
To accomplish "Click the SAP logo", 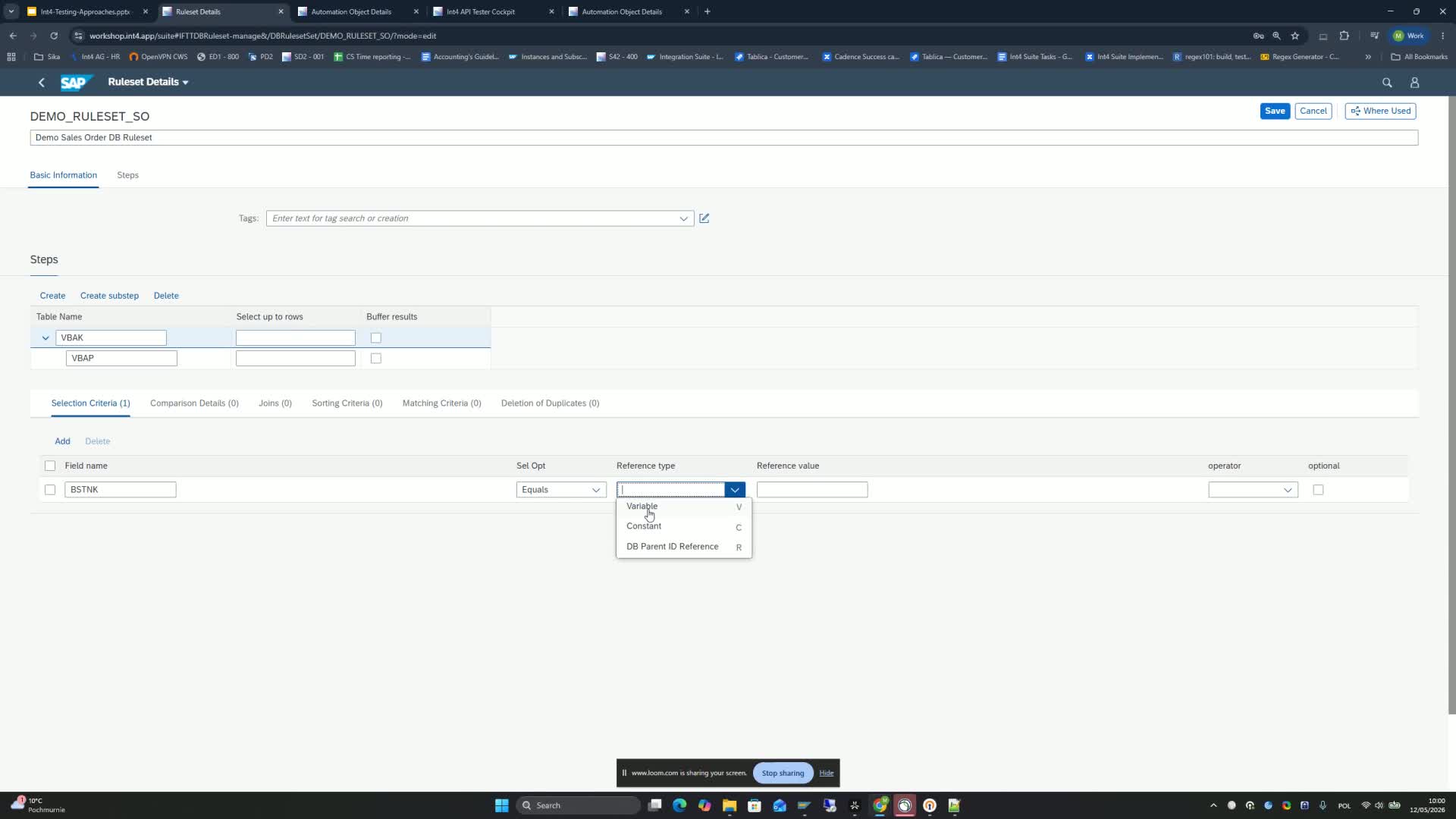I will [77, 82].
